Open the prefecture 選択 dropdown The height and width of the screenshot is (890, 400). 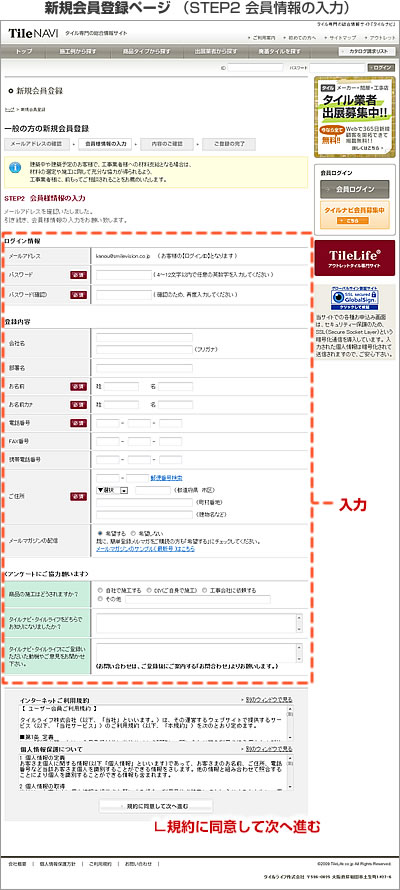coord(113,490)
